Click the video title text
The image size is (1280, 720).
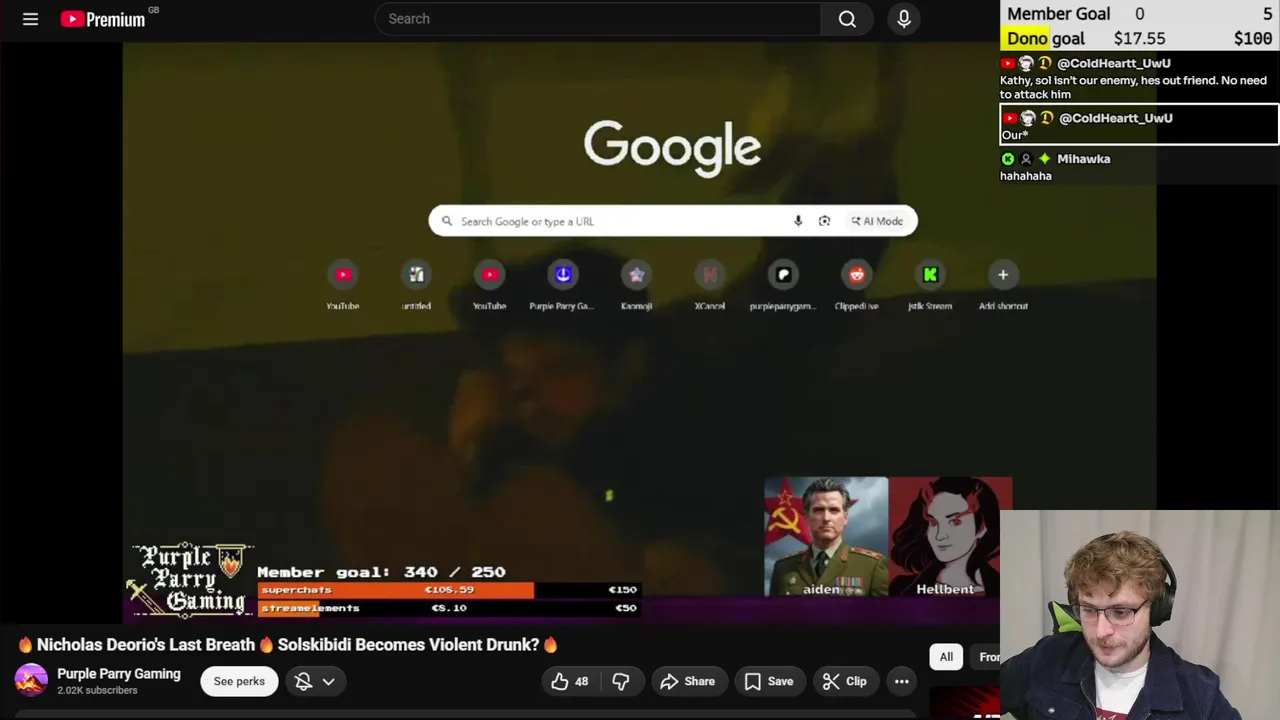tap(288, 645)
